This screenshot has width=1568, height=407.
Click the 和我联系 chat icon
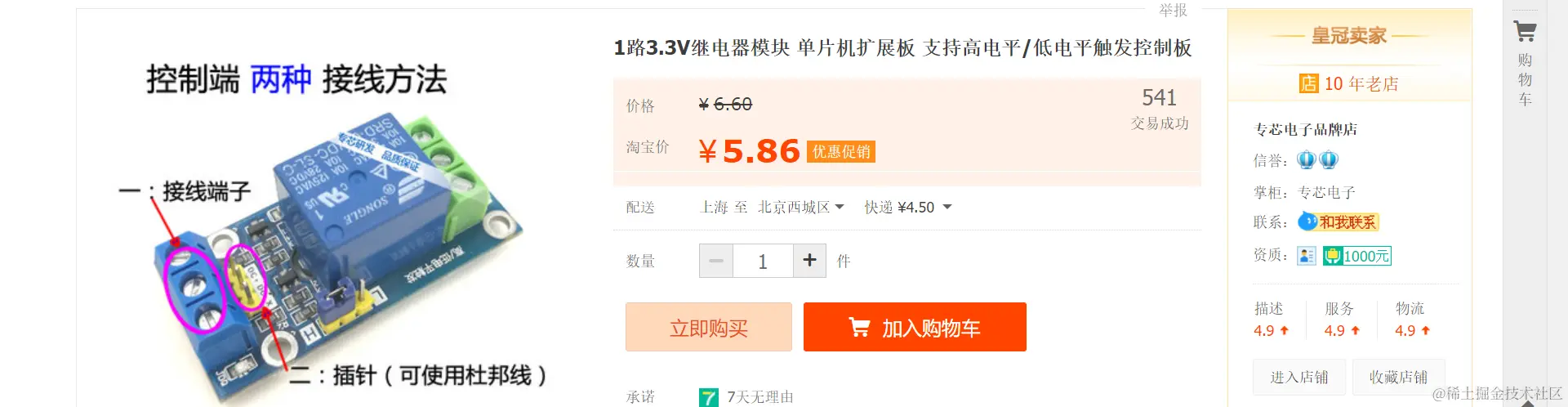click(x=1338, y=221)
